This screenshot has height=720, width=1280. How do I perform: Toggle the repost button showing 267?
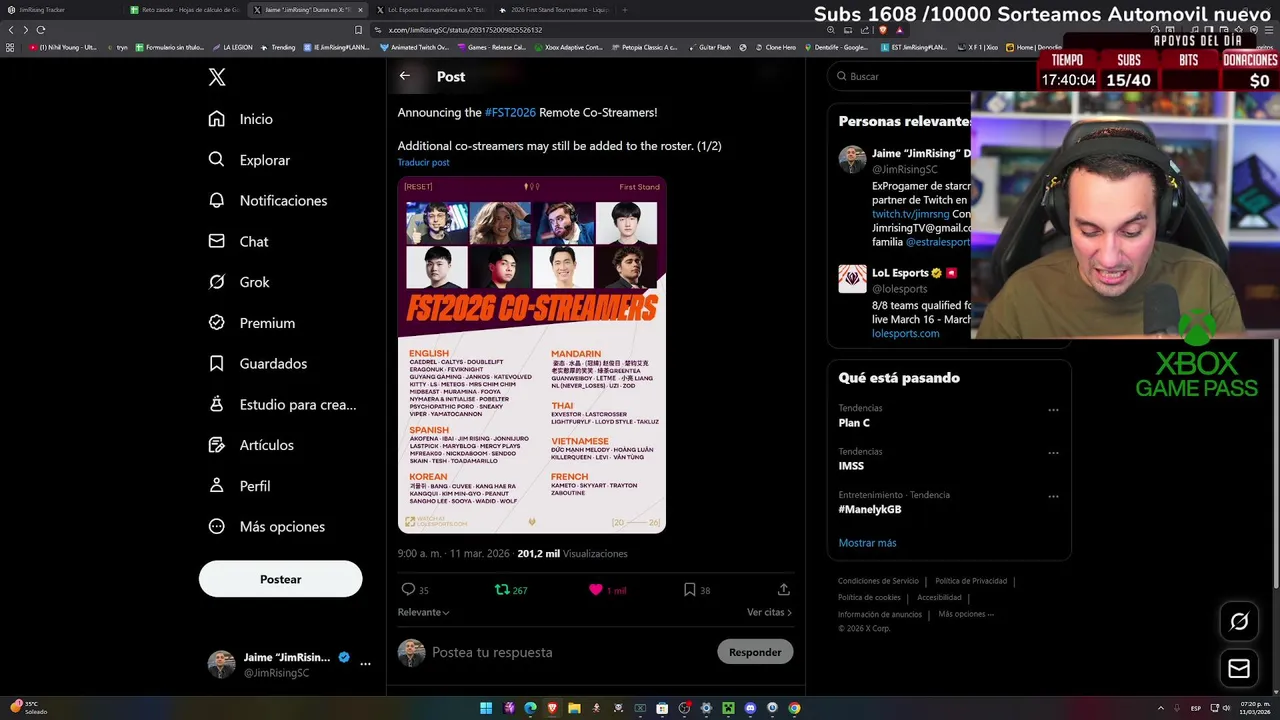click(511, 590)
